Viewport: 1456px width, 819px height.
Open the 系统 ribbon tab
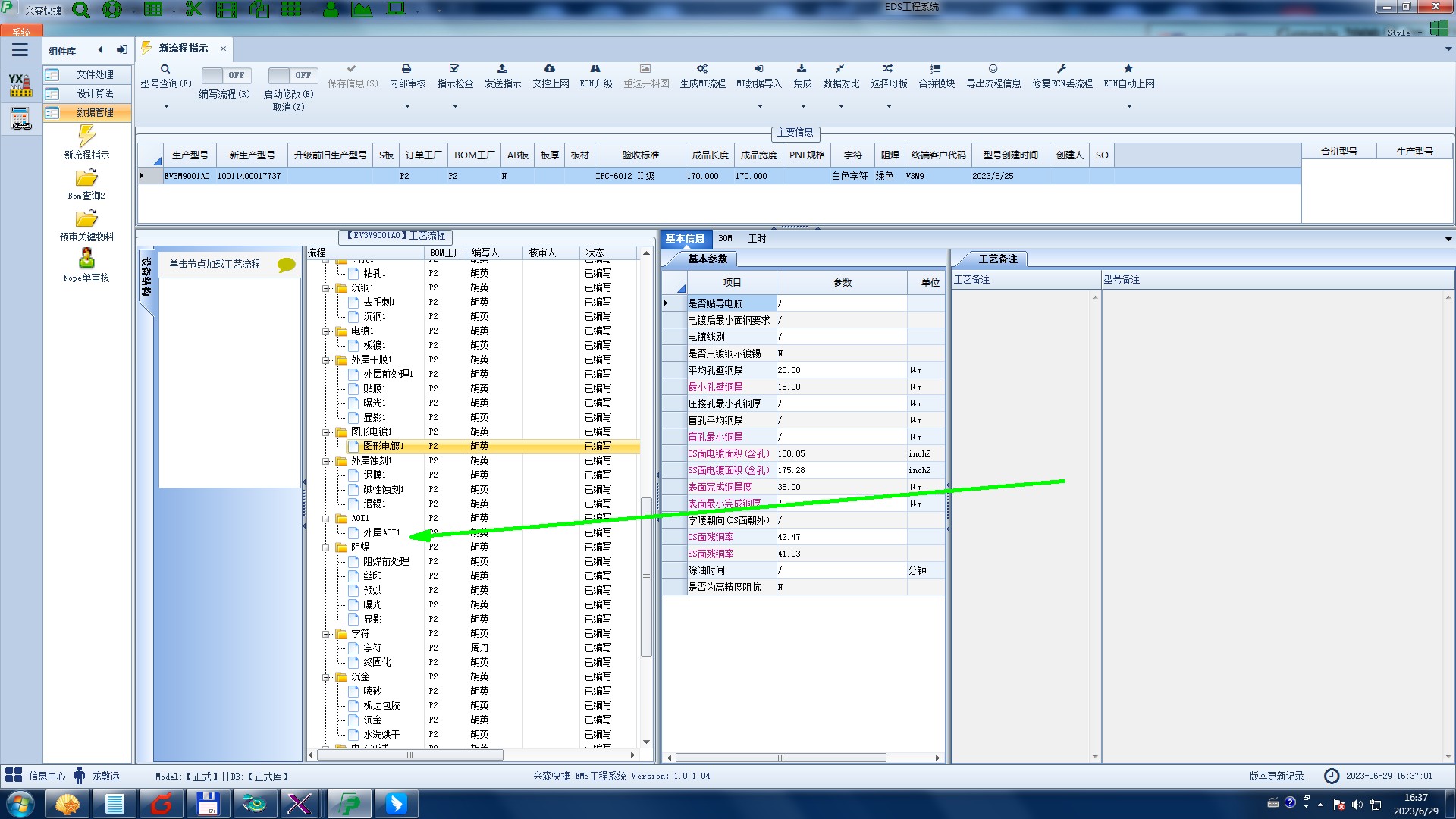point(21,32)
